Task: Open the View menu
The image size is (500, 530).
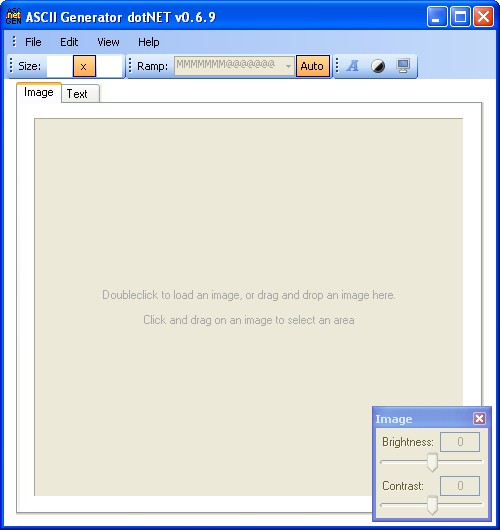Action: (108, 42)
